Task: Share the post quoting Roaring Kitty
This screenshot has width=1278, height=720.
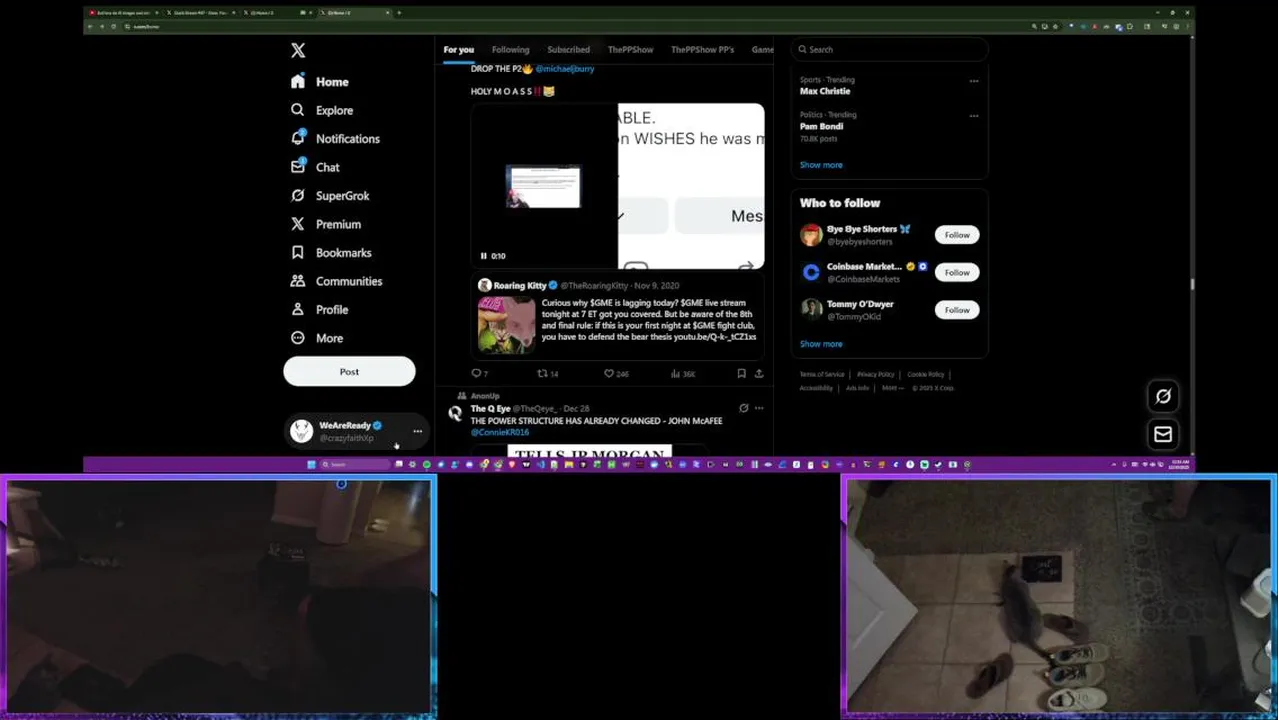Action: point(759,373)
